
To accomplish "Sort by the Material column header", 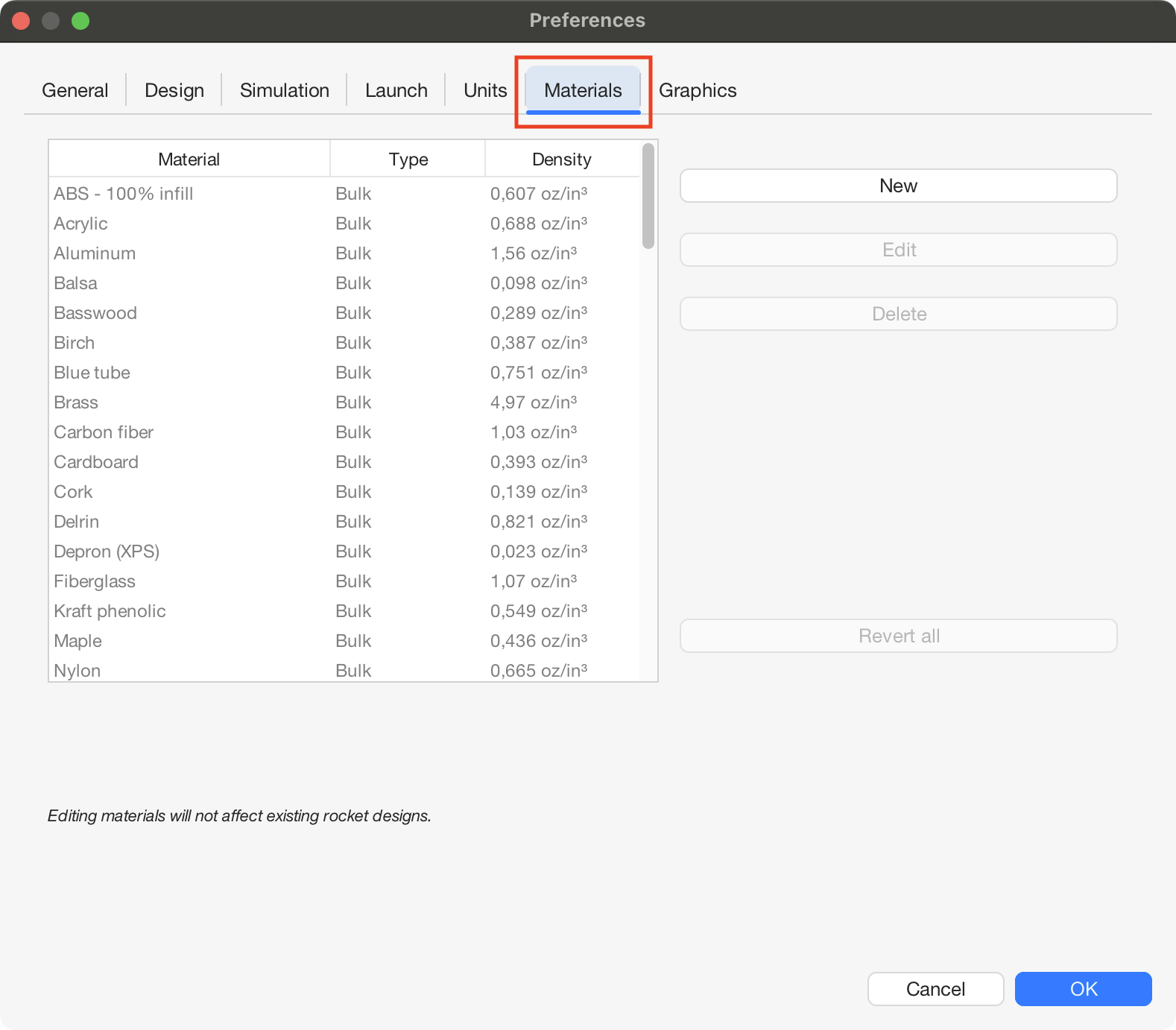I will point(189,159).
